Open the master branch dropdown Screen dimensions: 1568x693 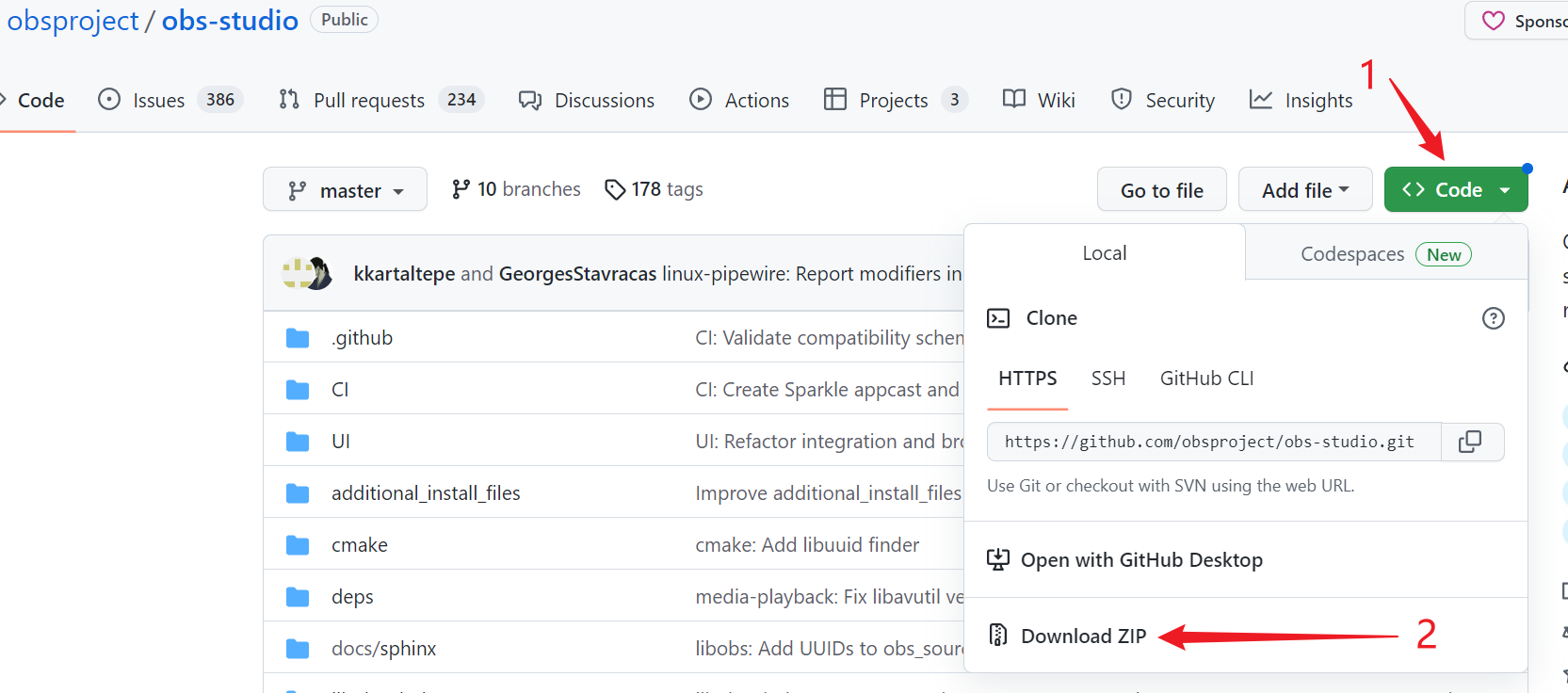click(x=345, y=189)
